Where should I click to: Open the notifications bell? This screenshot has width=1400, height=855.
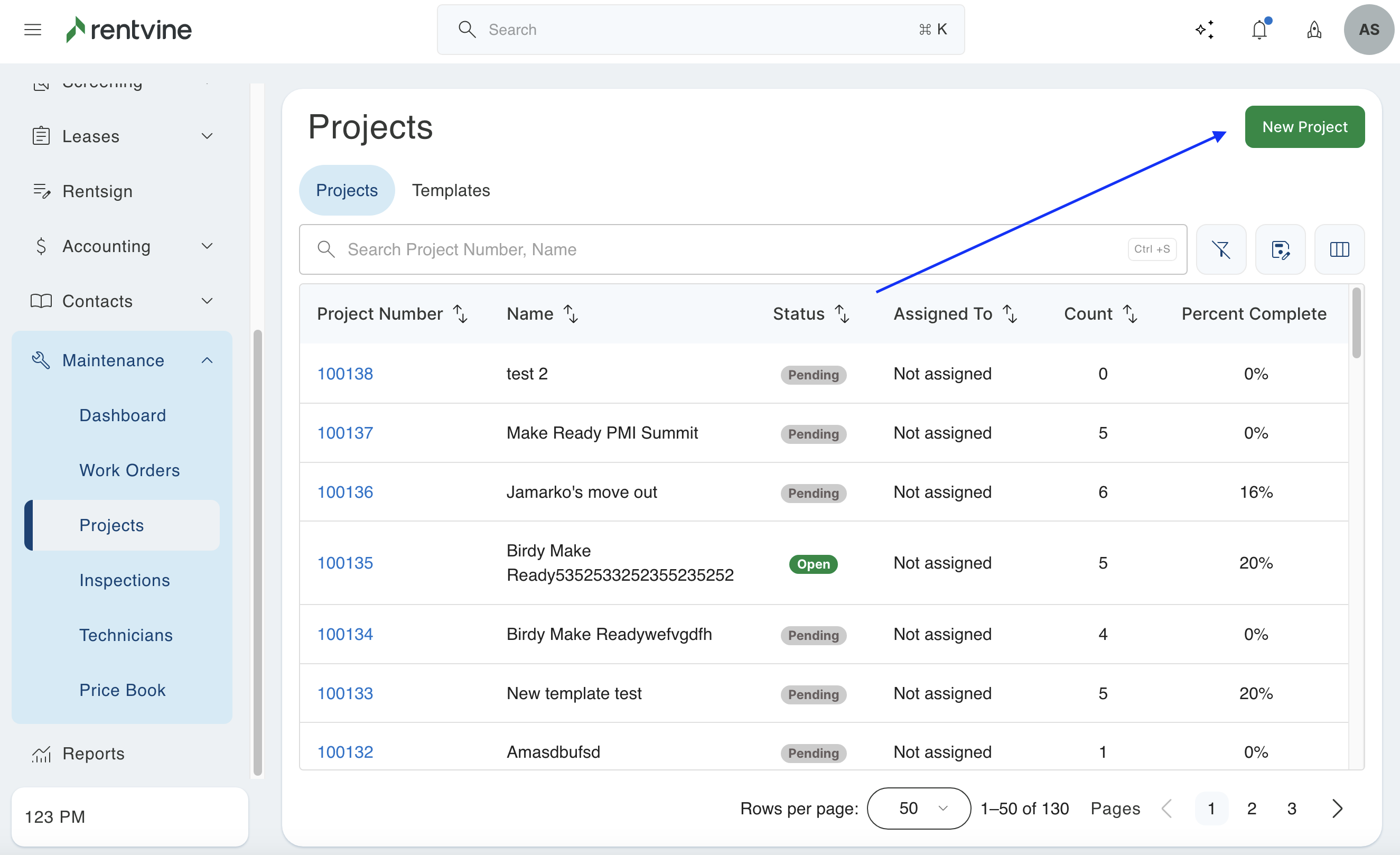pyautogui.click(x=1259, y=30)
